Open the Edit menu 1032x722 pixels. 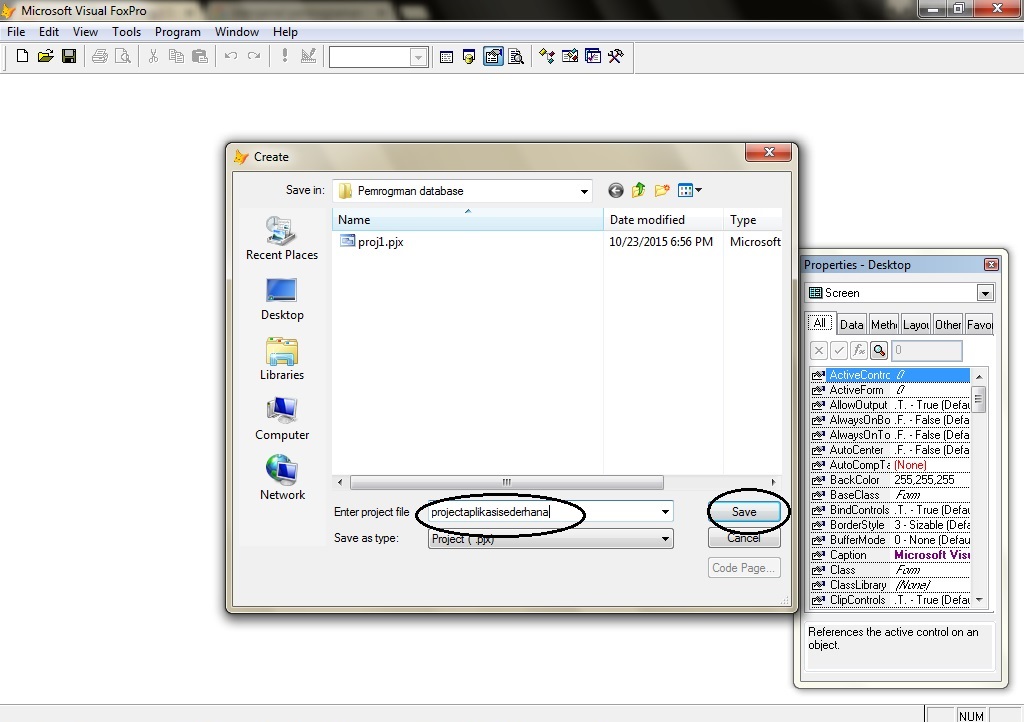pyautogui.click(x=49, y=32)
